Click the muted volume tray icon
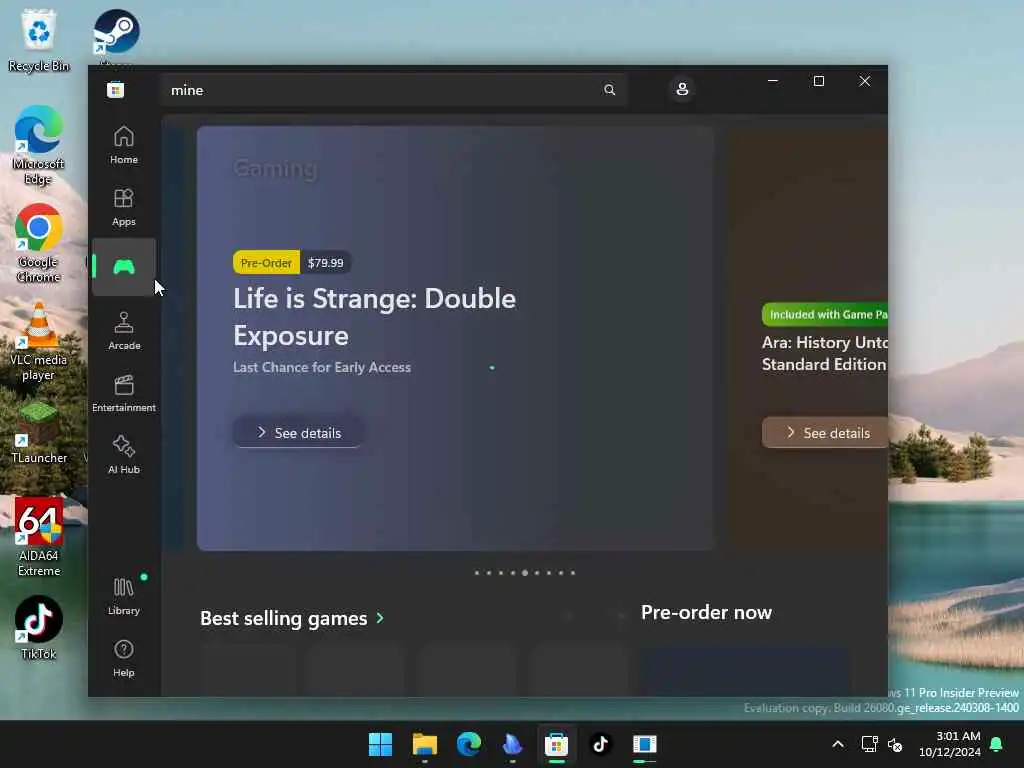This screenshot has height=768, width=1024. tap(895, 744)
